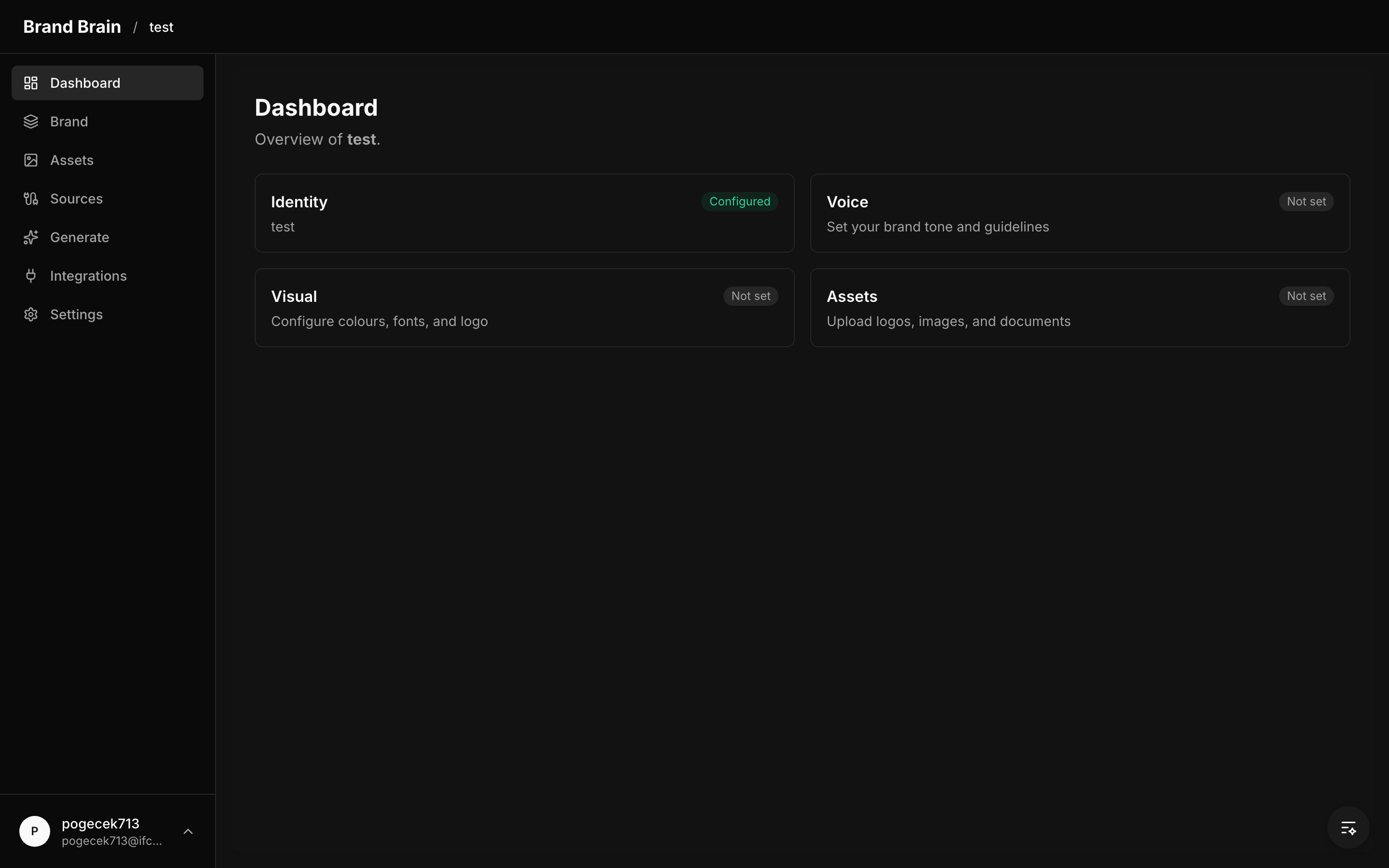Click the Not set badge on Voice
Image resolution: width=1389 pixels, height=868 pixels.
(1306, 202)
